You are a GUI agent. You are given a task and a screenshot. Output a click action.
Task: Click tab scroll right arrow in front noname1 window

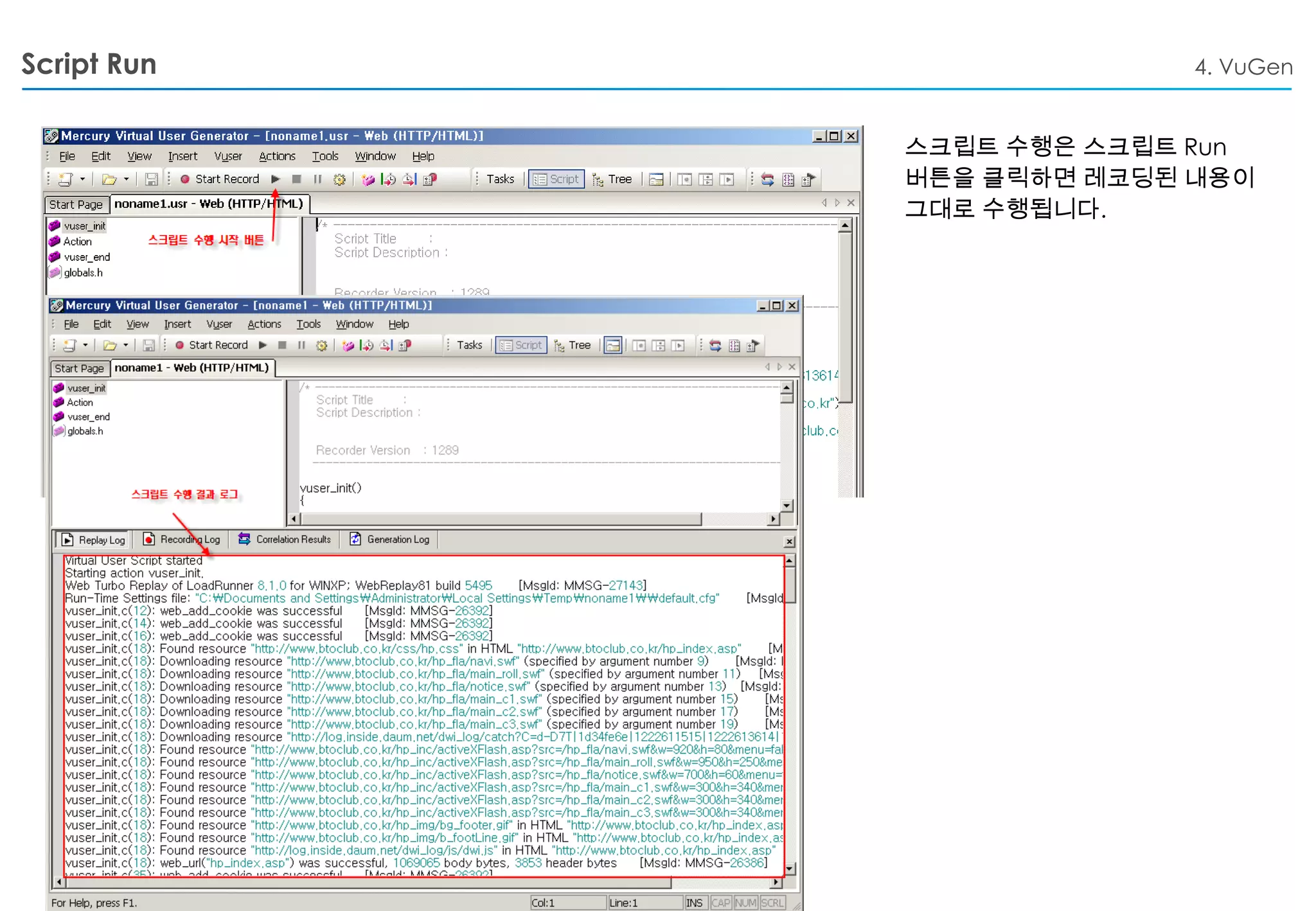pyautogui.click(x=779, y=367)
